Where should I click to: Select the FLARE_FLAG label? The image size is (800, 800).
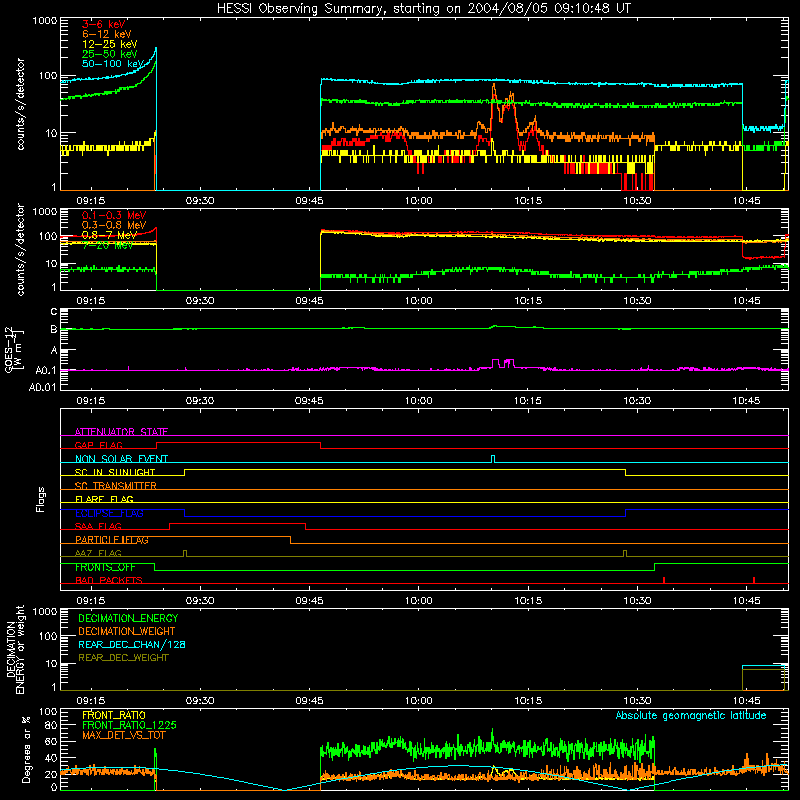104,499
